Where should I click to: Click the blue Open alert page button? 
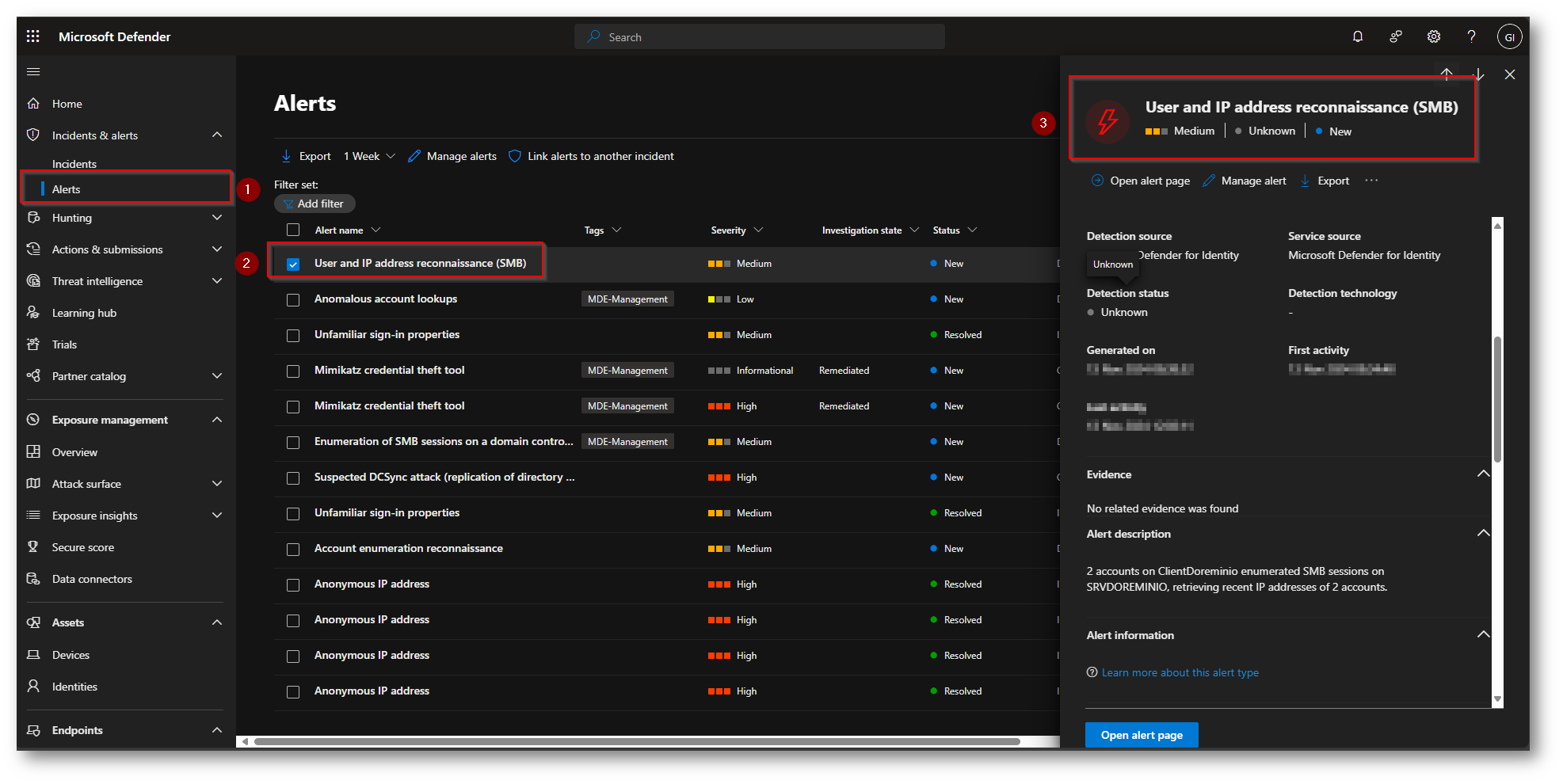click(x=1141, y=735)
